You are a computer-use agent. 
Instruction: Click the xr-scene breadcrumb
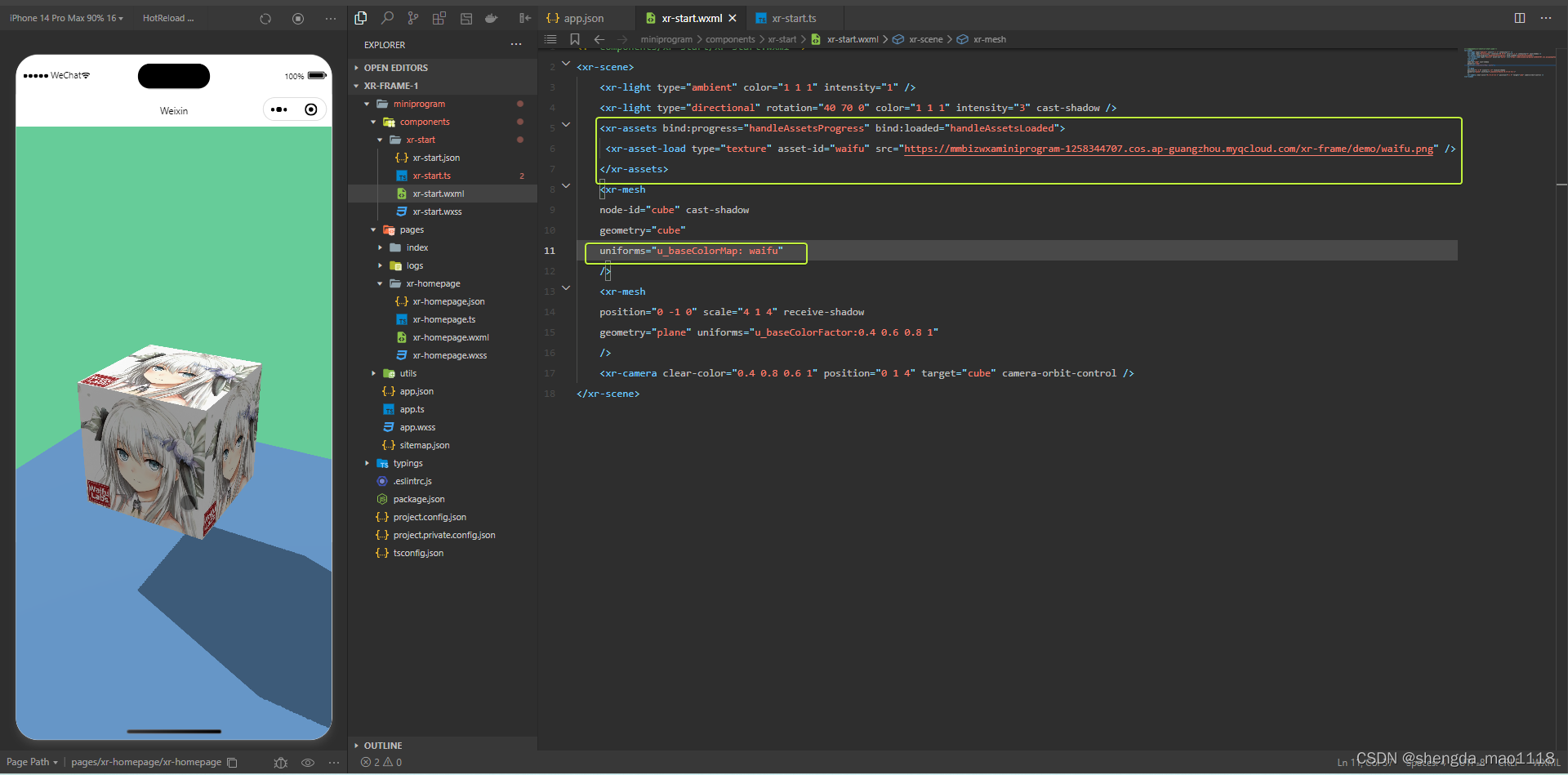click(x=925, y=39)
